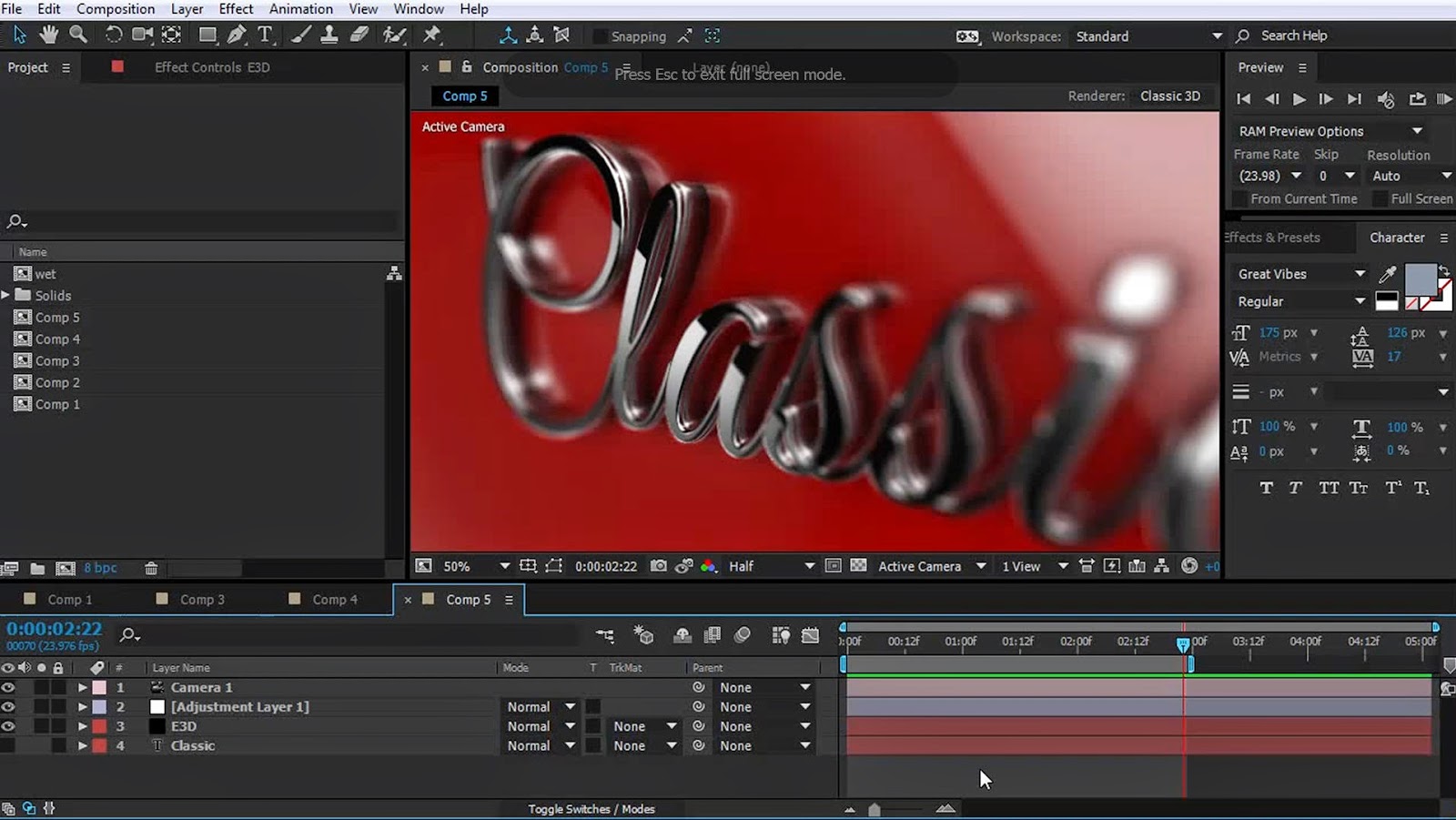Select the Clone Stamp tool

click(x=329, y=35)
